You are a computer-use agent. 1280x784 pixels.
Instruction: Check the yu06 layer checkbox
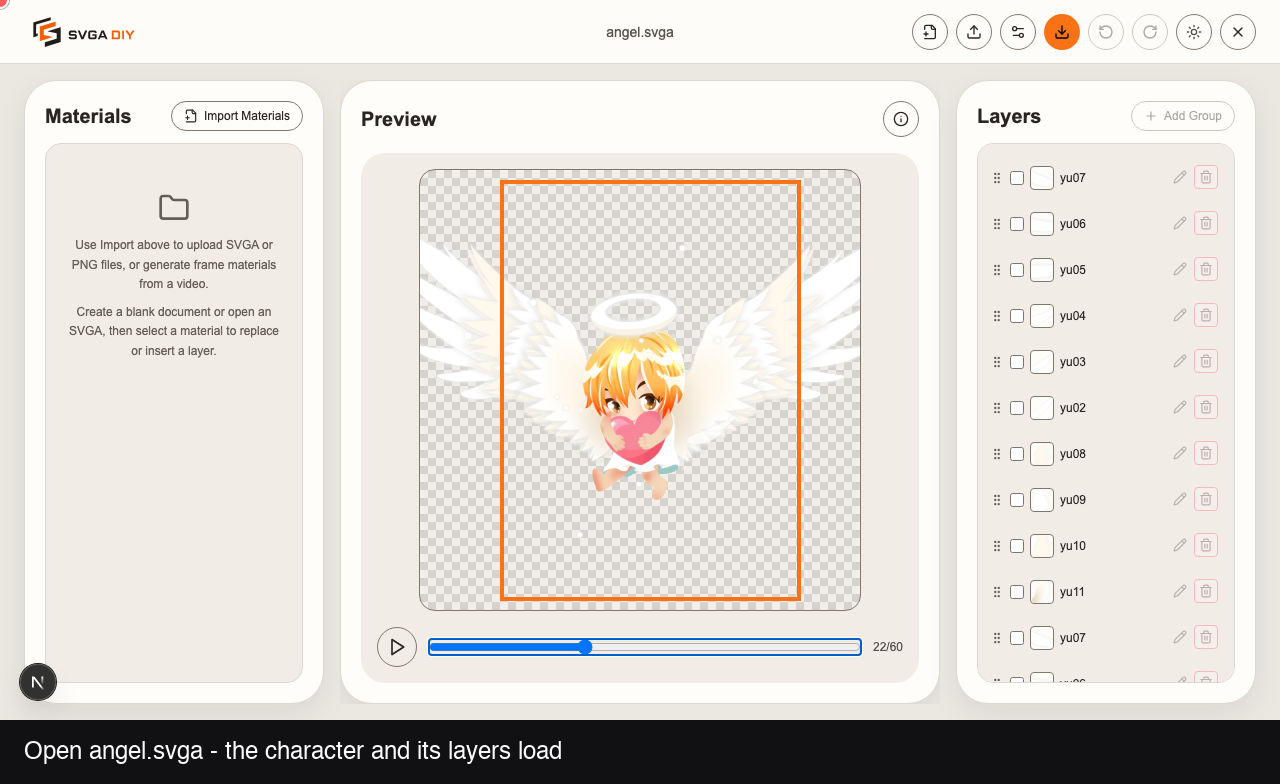1017,224
